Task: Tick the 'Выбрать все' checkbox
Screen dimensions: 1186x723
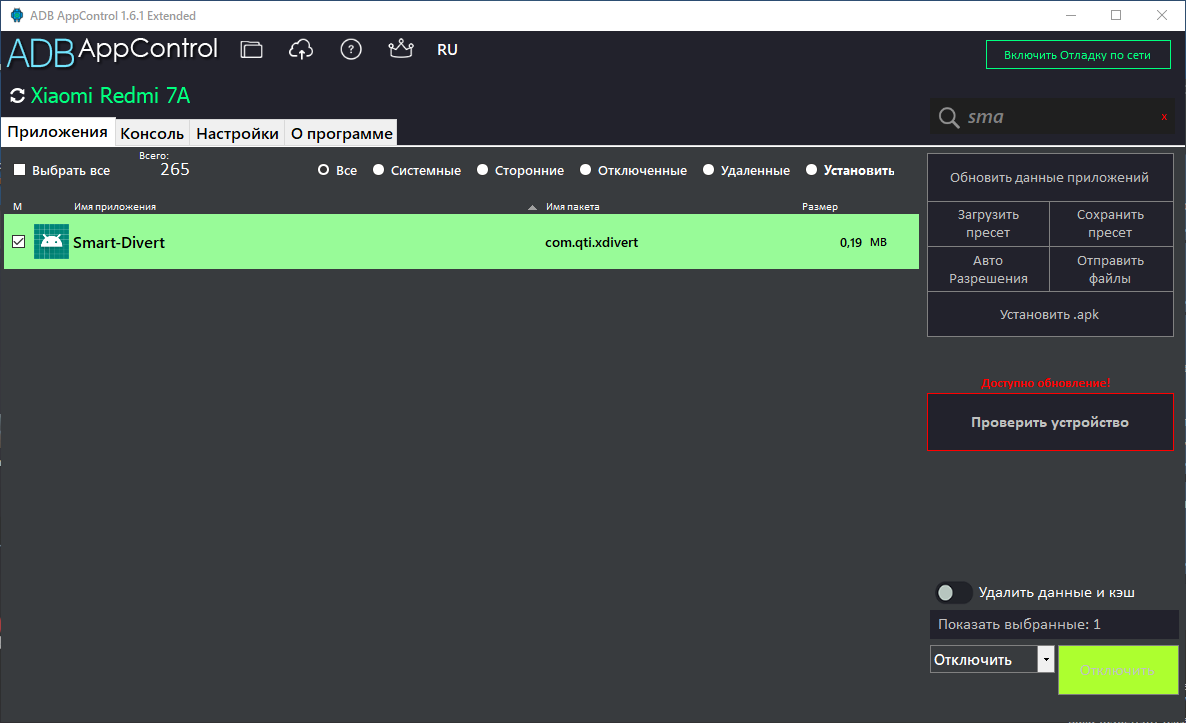Action: pyautogui.click(x=20, y=170)
